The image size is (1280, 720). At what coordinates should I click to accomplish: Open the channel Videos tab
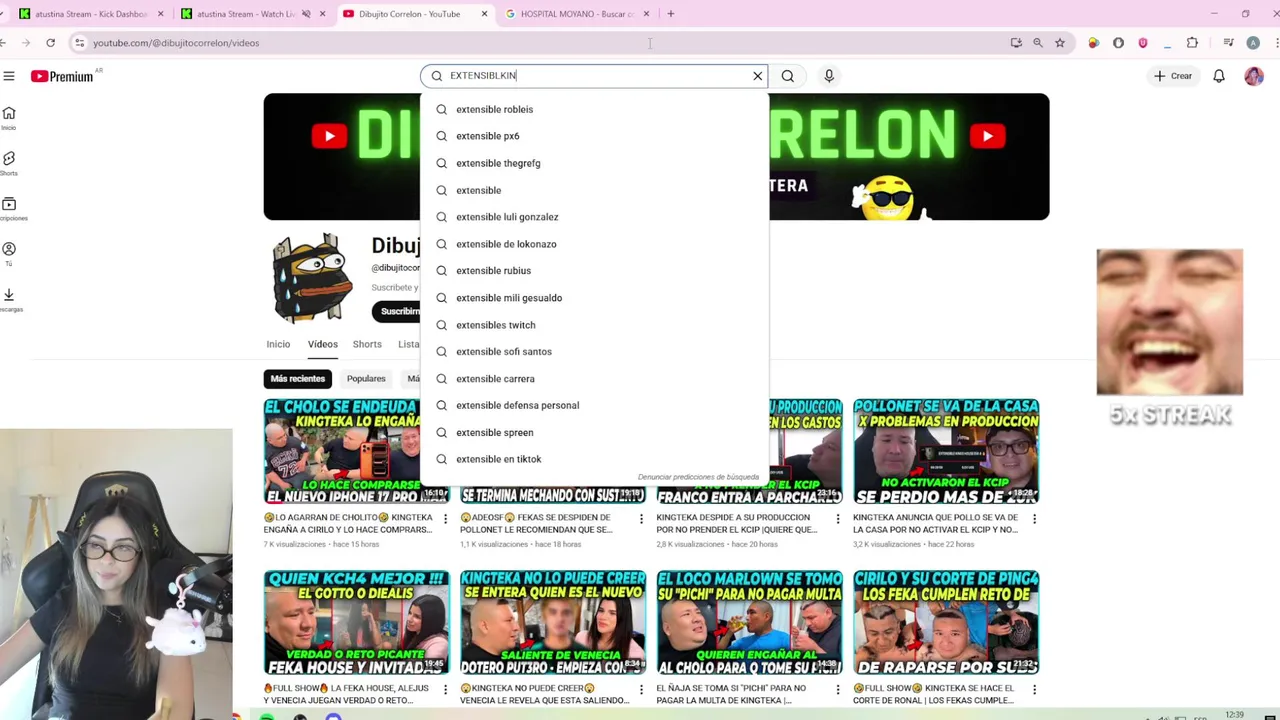click(x=322, y=345)
